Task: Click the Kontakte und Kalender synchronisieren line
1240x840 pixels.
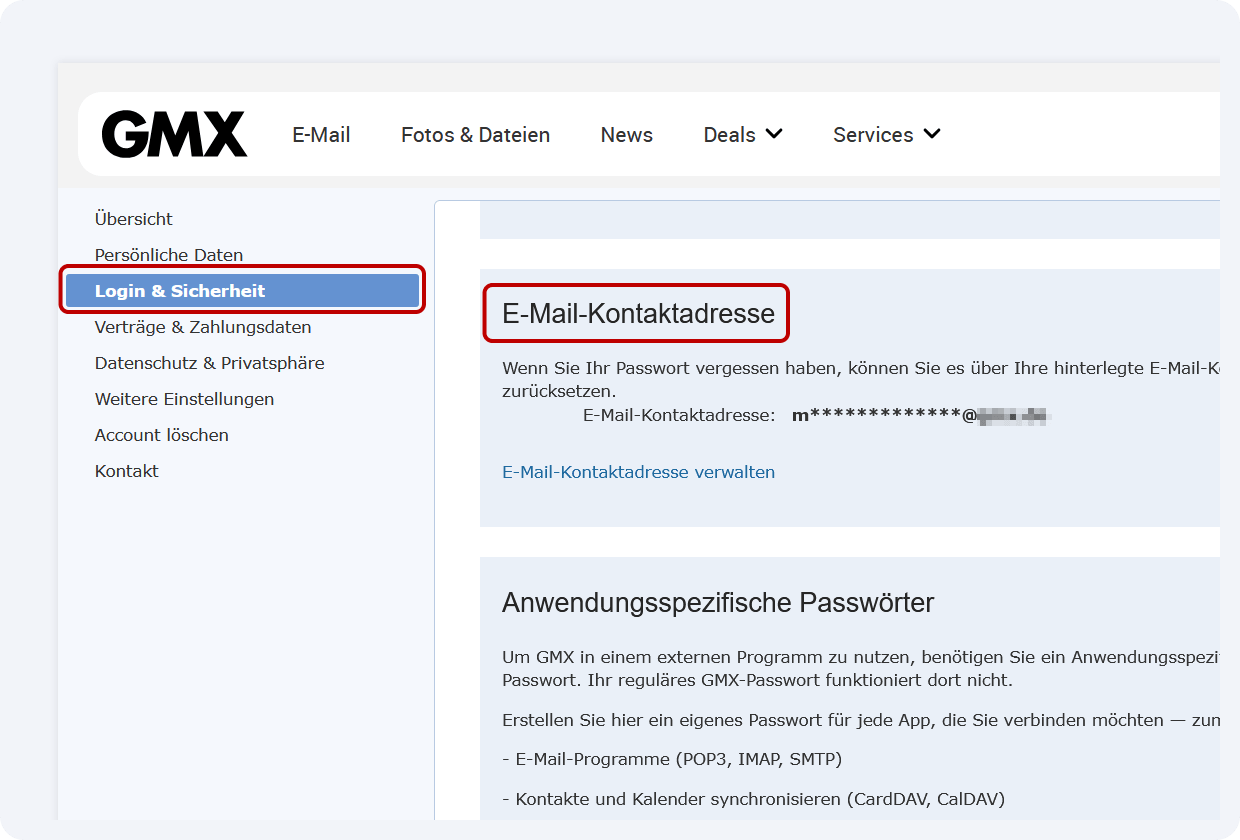Action: tap(753, 799)
